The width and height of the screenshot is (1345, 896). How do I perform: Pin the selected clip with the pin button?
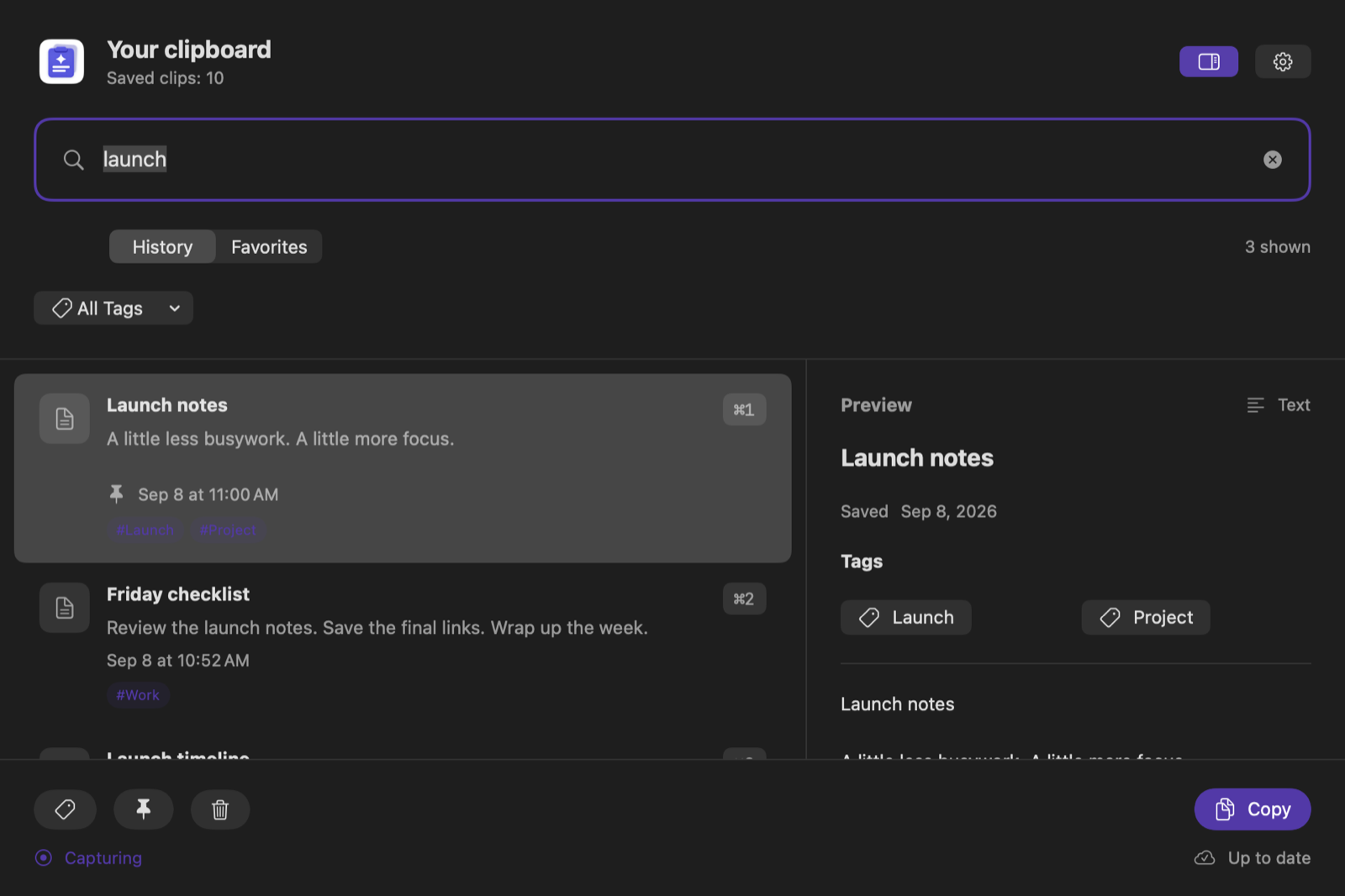pos(144,809)
